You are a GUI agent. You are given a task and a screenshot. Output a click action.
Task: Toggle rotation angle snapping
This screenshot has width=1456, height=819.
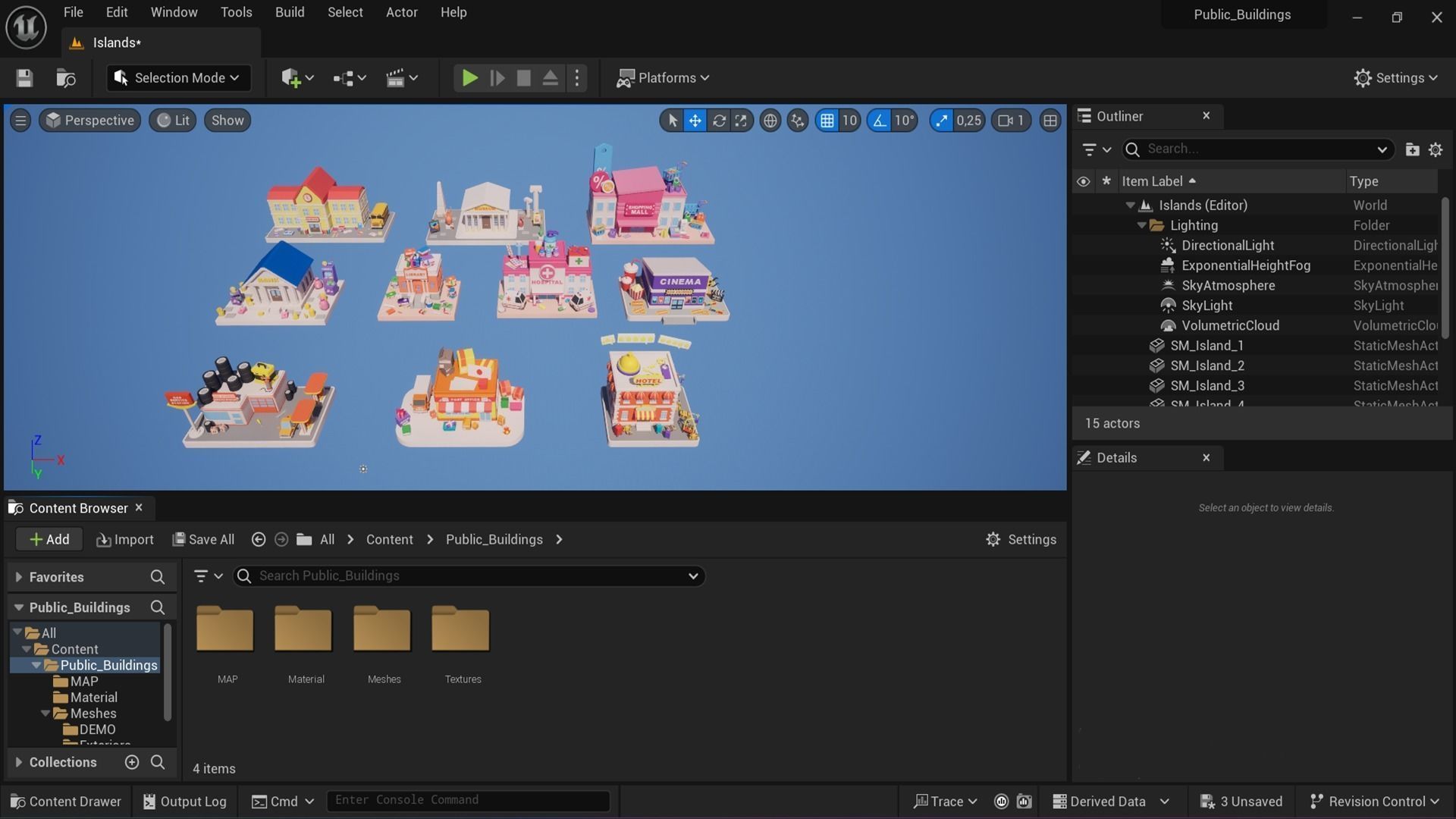click(879, 121)
